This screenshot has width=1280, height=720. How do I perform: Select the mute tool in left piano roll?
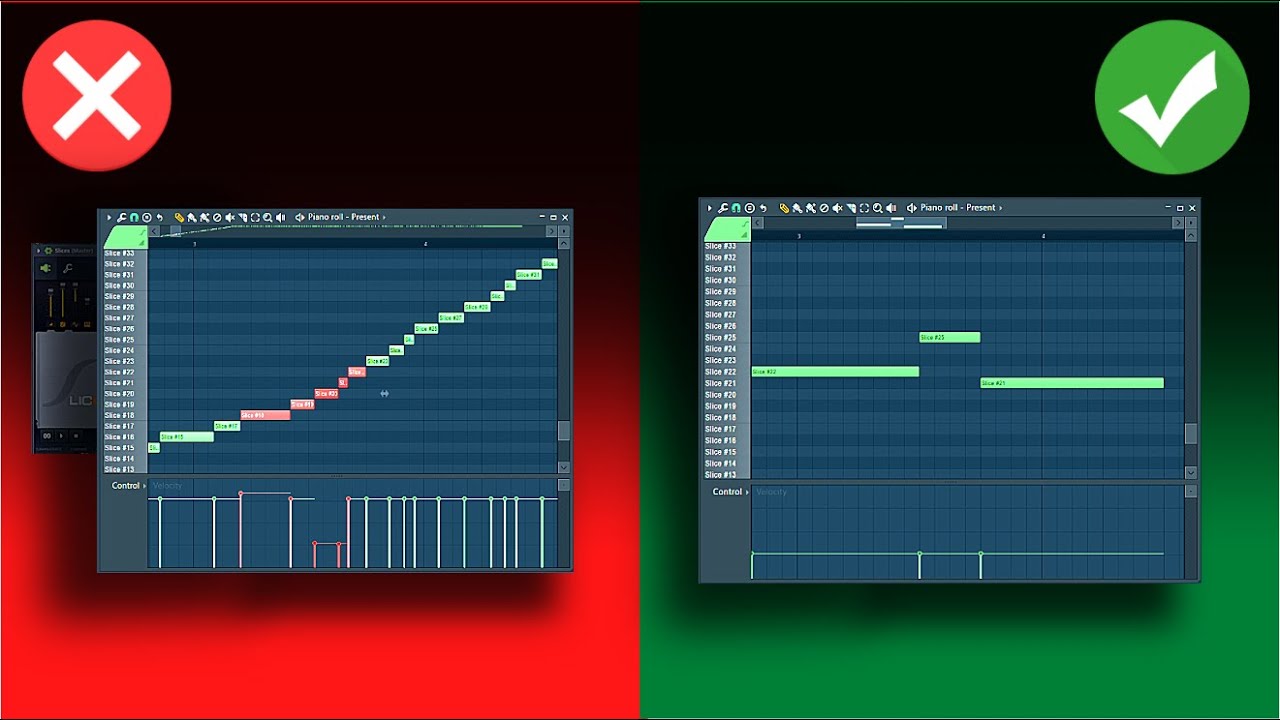pos(230,217)
